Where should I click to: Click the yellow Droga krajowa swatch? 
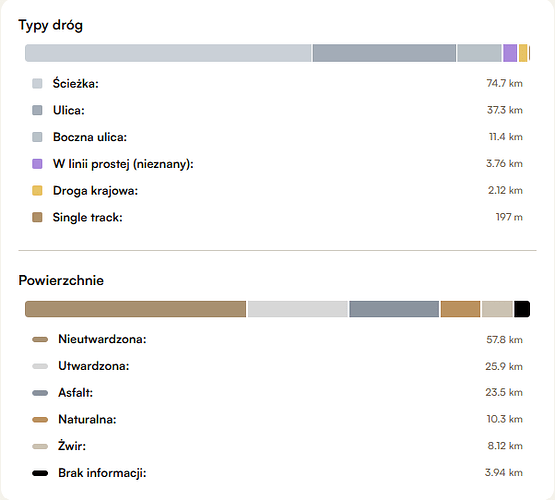pyautogui.click(x=37, y=190)
